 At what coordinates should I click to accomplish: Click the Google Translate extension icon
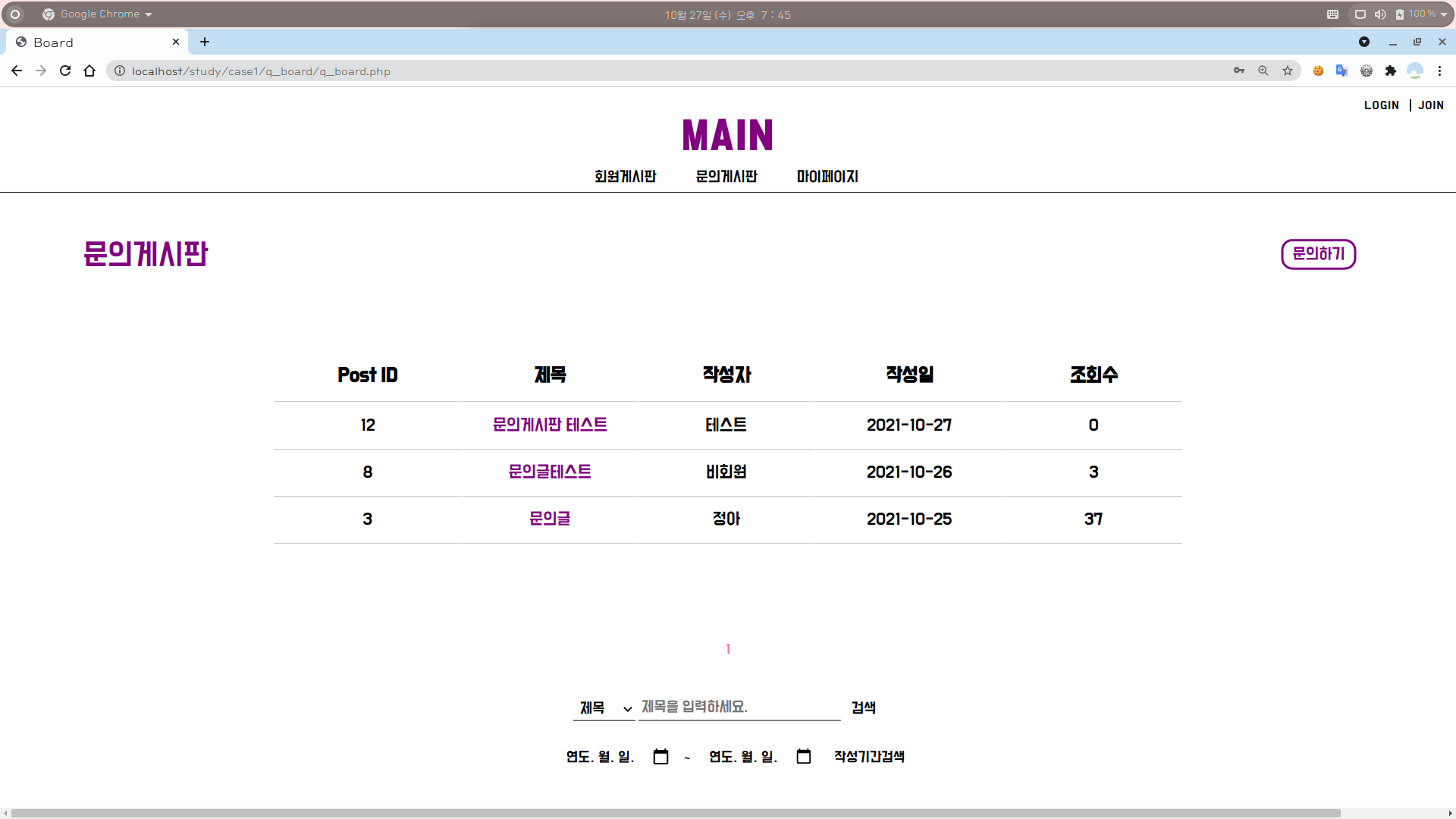[x=1342, y=71]
